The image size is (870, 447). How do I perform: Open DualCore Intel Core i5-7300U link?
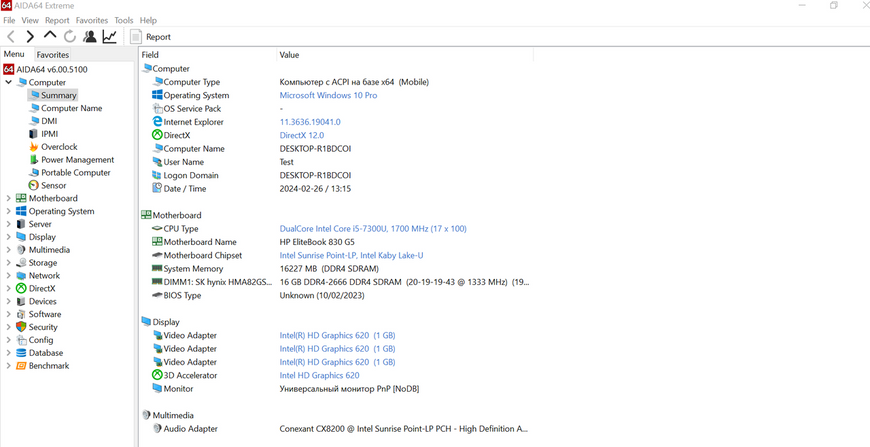[x=373, y=228]
